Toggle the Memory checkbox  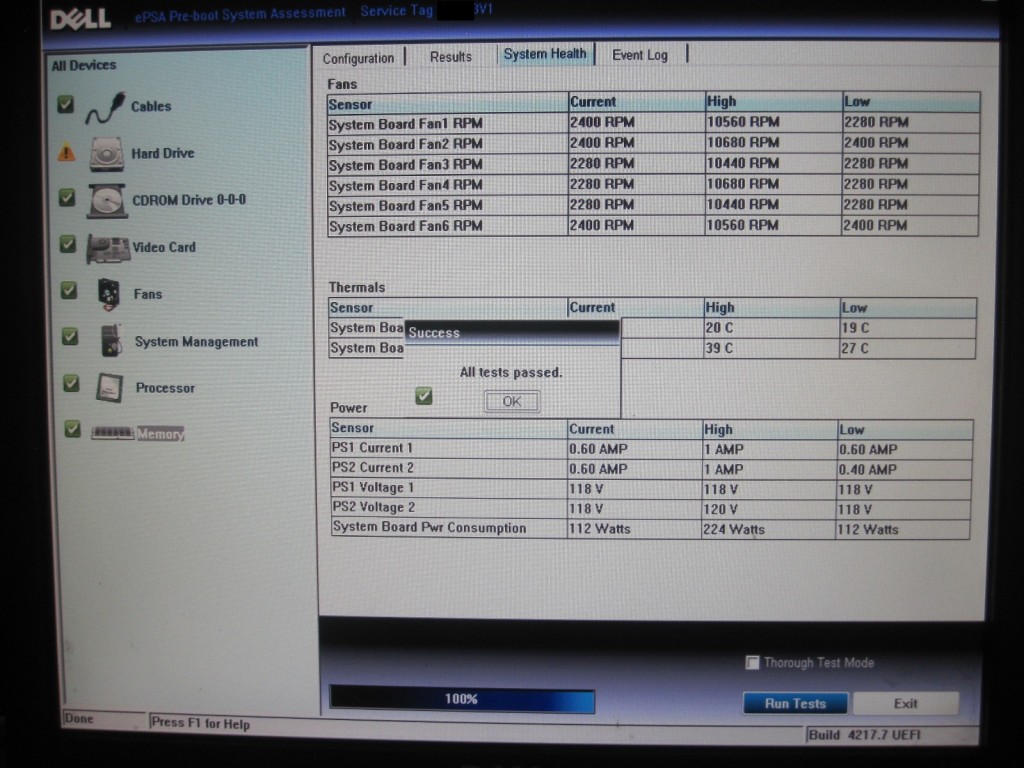pos(72,429)
